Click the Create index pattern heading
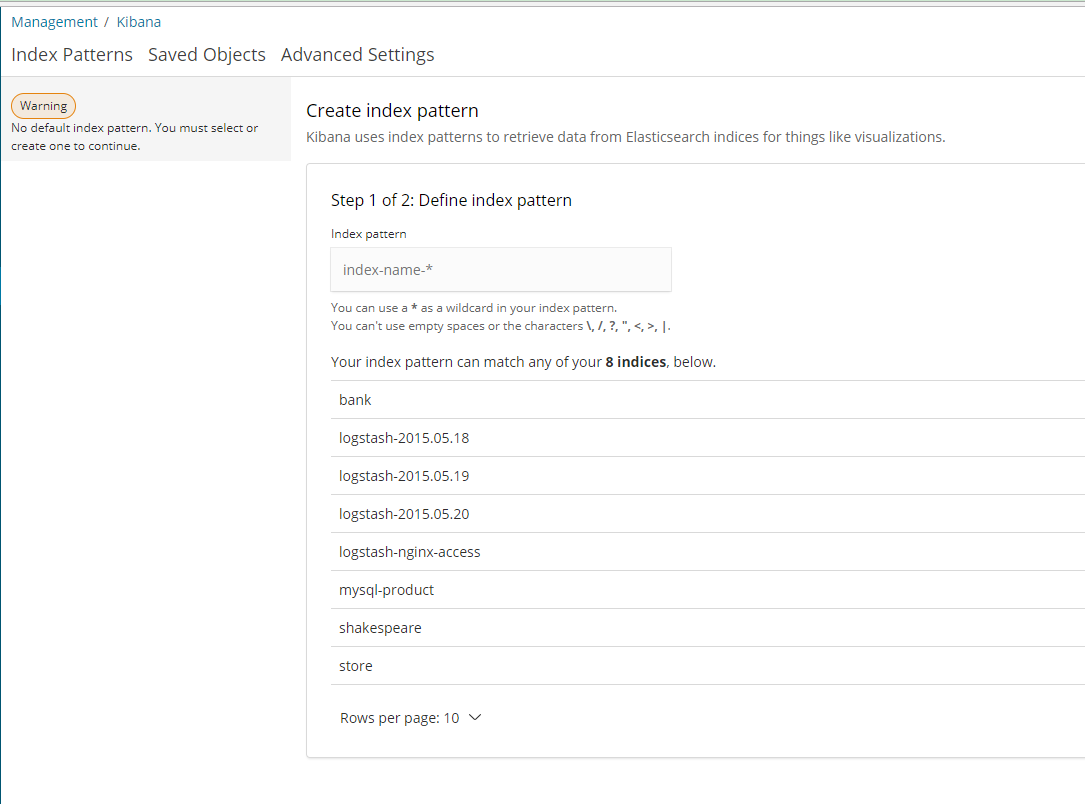The height and width of the screenshot is (804, 1085). [392, 111]
